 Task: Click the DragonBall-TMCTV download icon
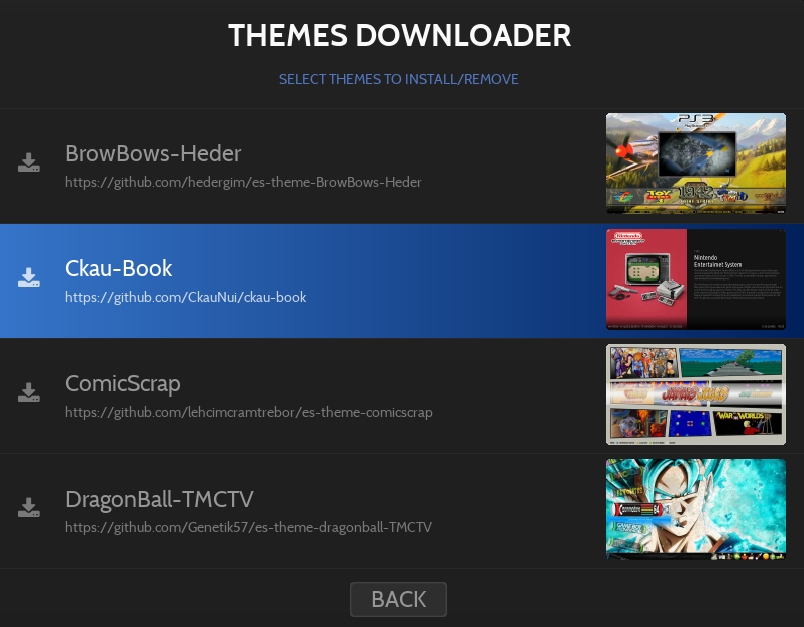(29, 508)
